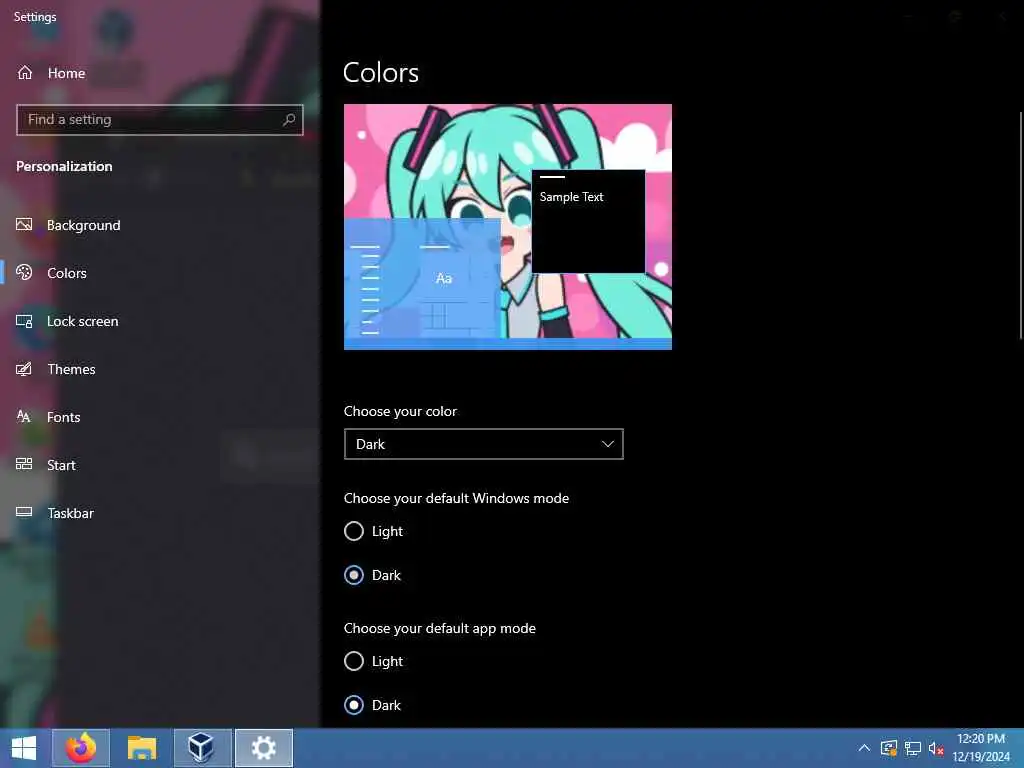Click the Start tiles icon
Screen dimensions: 1024x768
[x=24, y=464]
